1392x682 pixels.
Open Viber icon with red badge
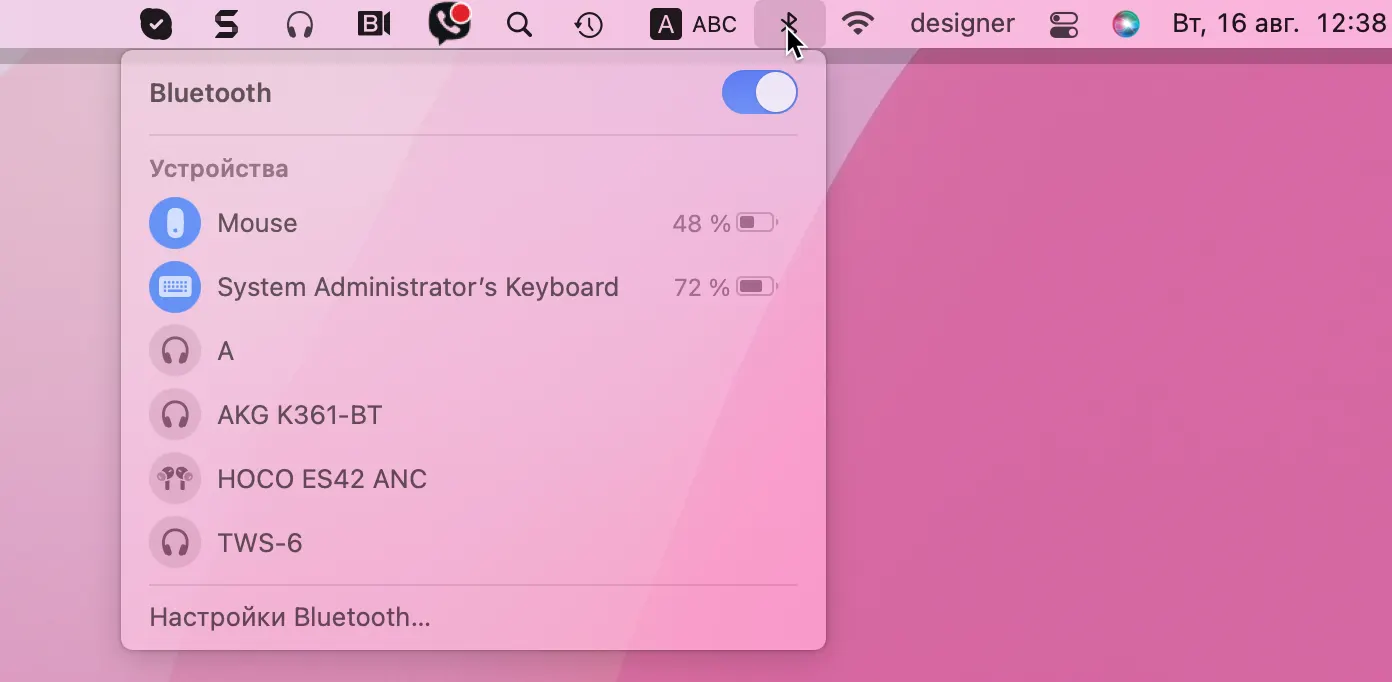tap(449, 23)
